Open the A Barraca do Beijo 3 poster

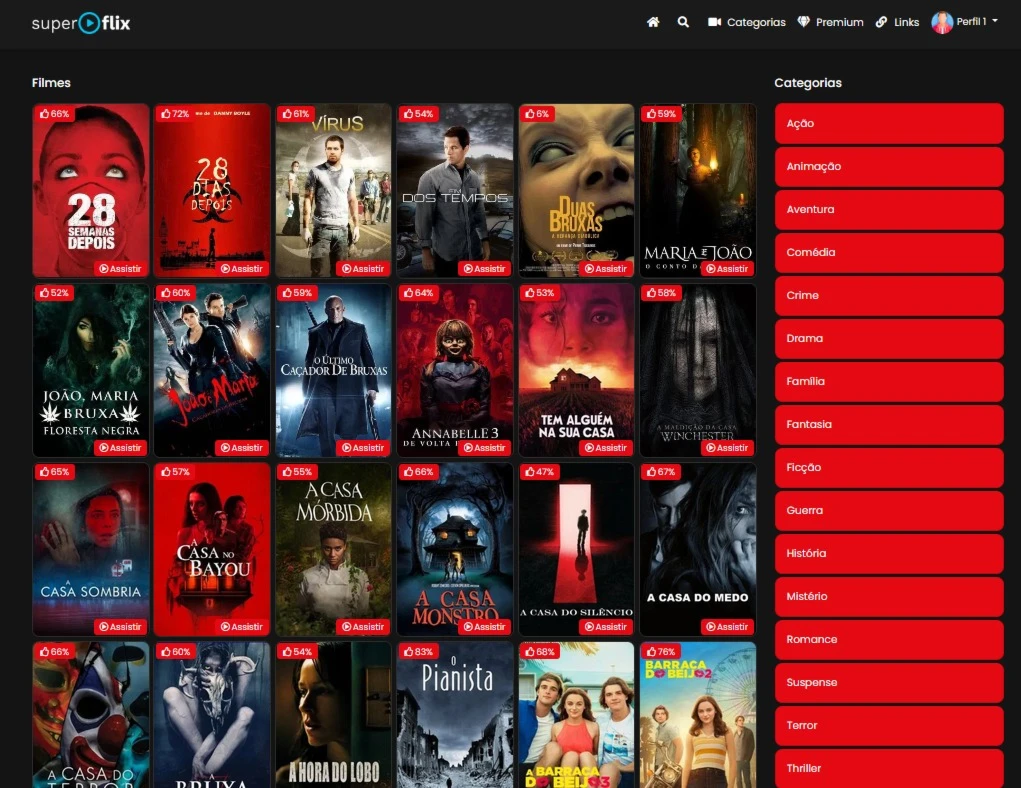click(x=576, y=715)
